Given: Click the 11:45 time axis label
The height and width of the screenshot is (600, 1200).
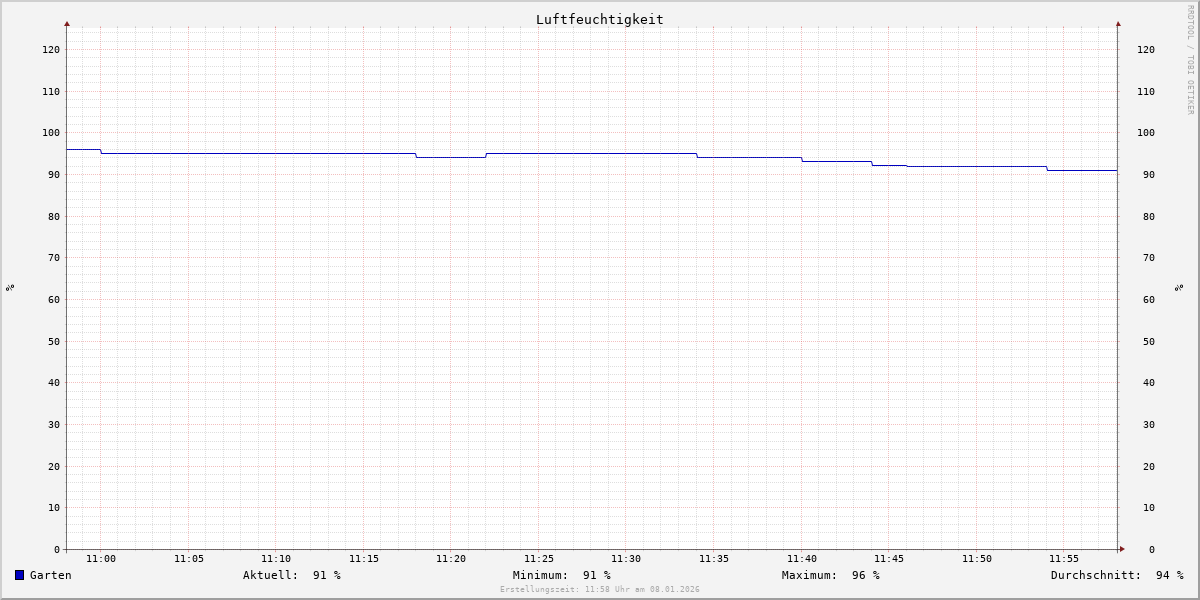Looking at the screenshot, I should pyautogui.click(x=889, y=559).
